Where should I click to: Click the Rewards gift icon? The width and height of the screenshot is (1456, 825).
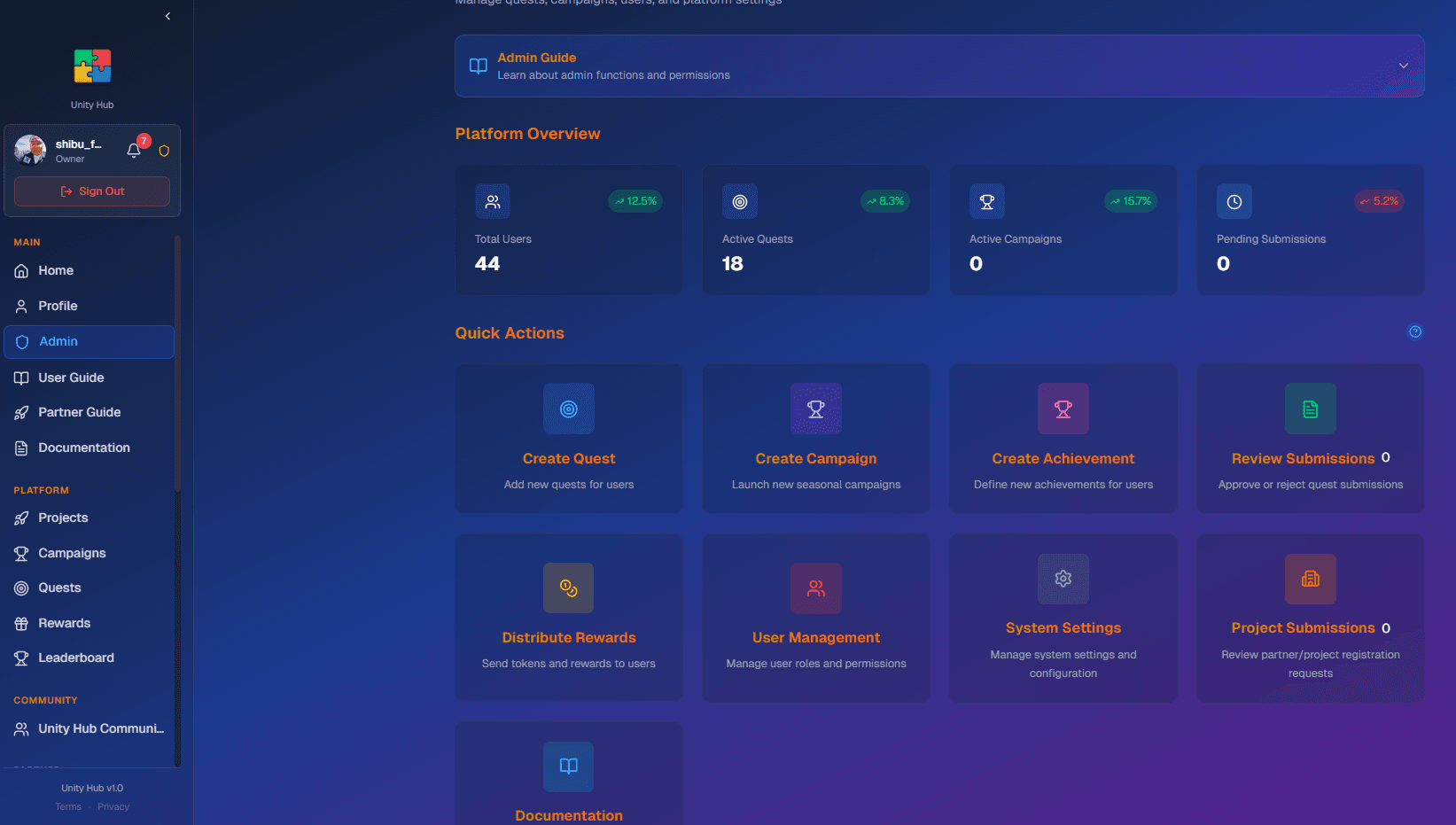pos(21,624)
